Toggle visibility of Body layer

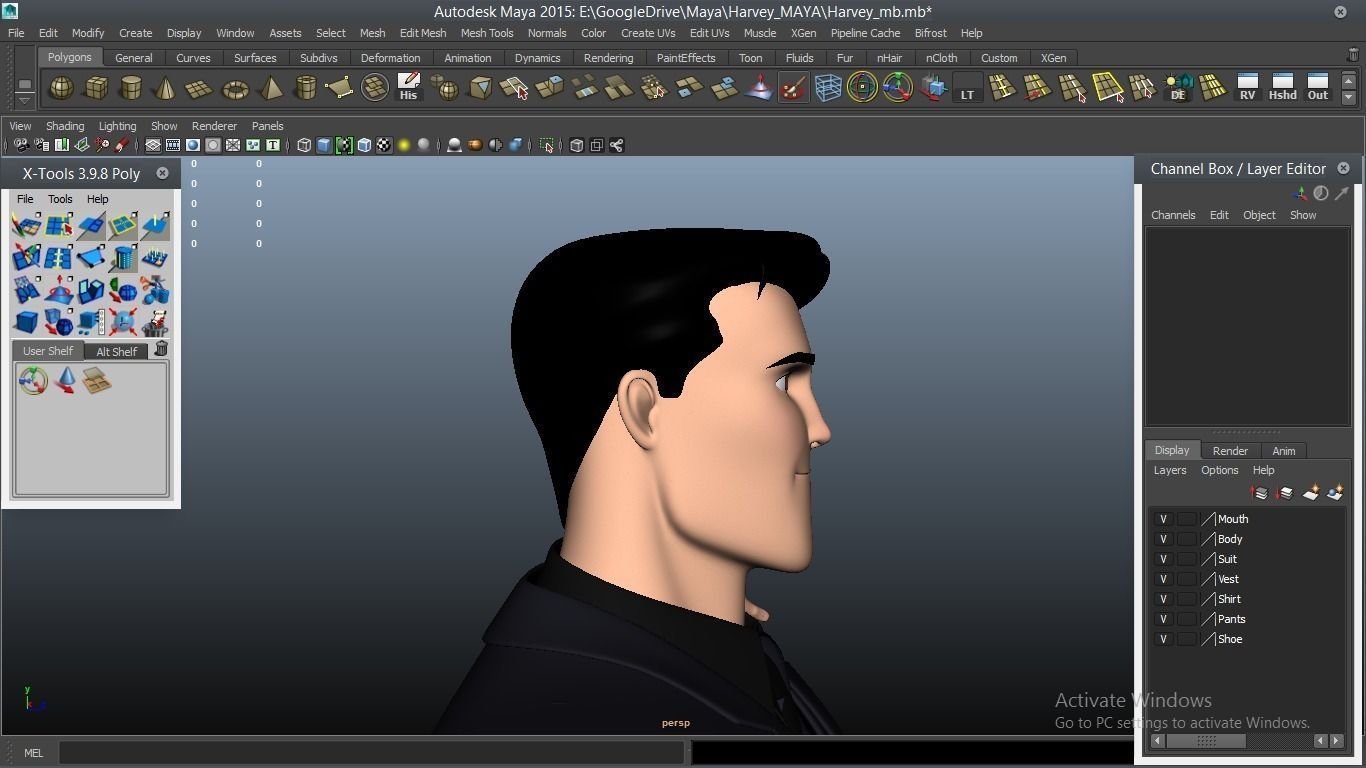[x=1163, y=539]
